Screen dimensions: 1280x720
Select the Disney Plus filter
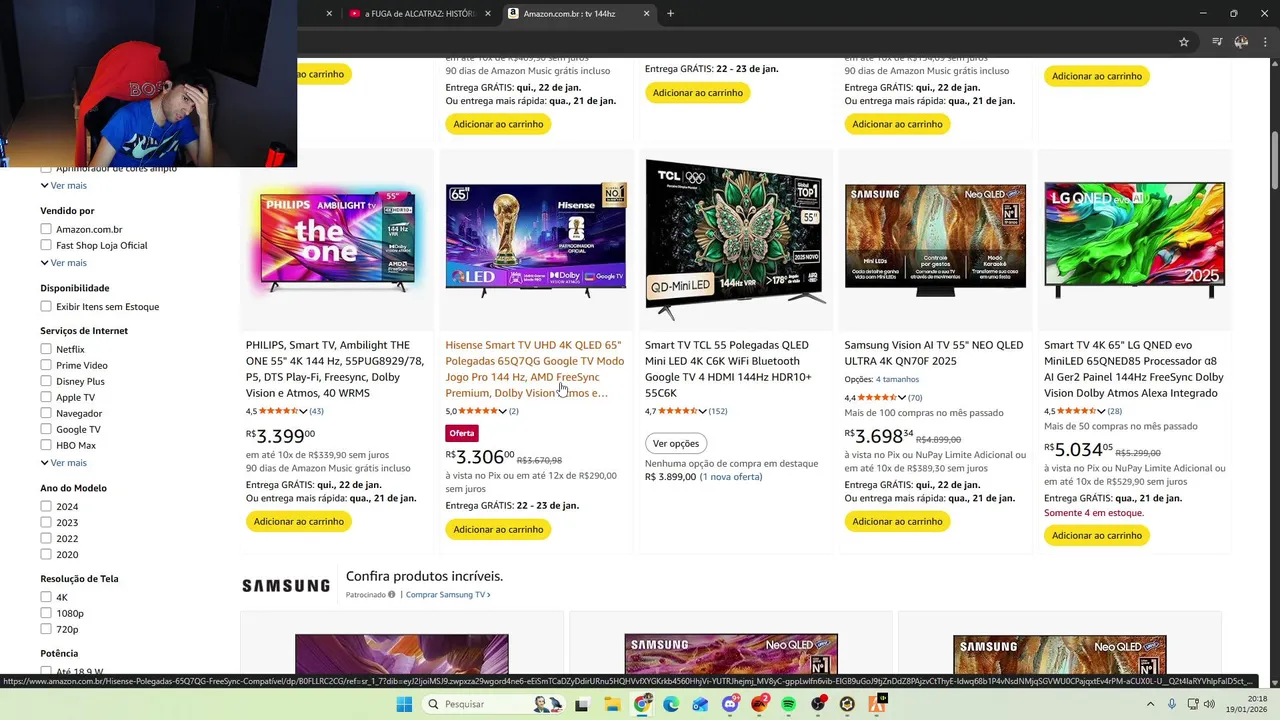tap(46, 381)
